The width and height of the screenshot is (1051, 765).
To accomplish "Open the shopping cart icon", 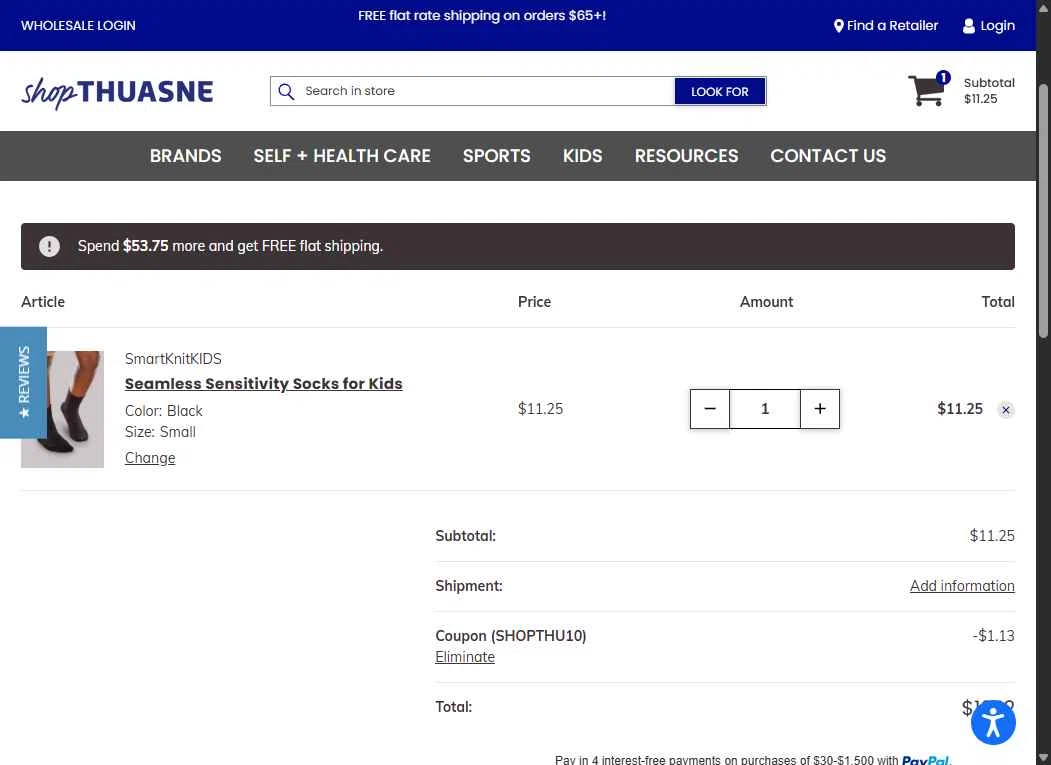I will pos(928,90).
